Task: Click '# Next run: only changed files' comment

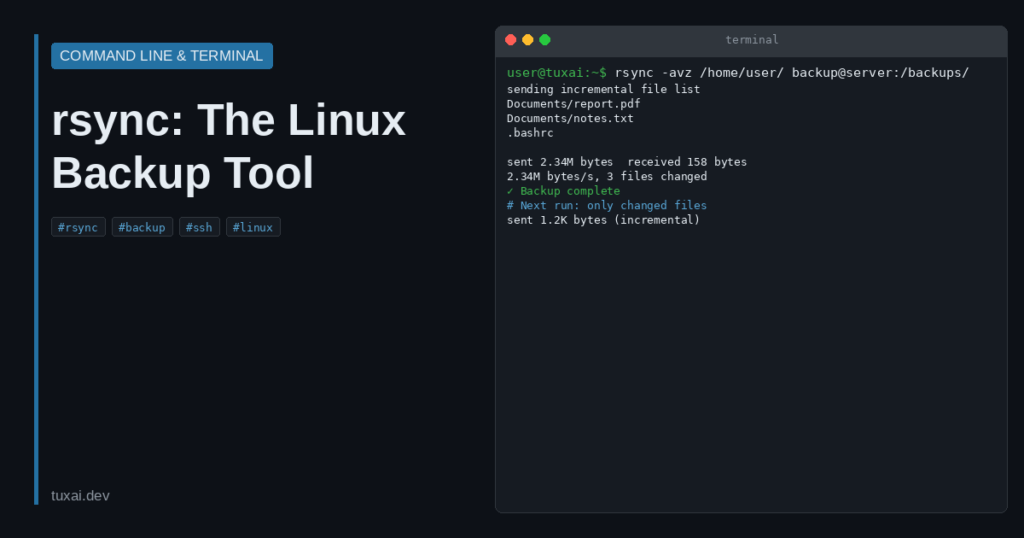Action: [x=607, y=205]
